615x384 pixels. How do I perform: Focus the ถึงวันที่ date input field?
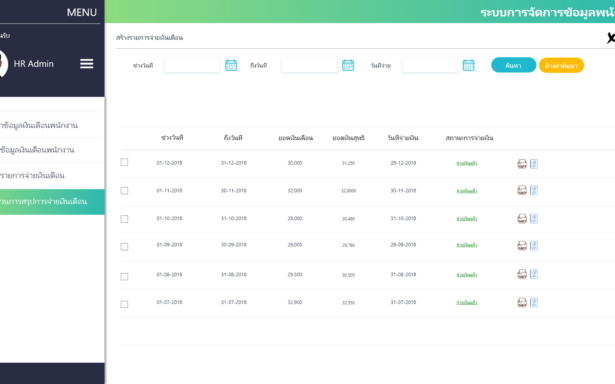point(309,65)
